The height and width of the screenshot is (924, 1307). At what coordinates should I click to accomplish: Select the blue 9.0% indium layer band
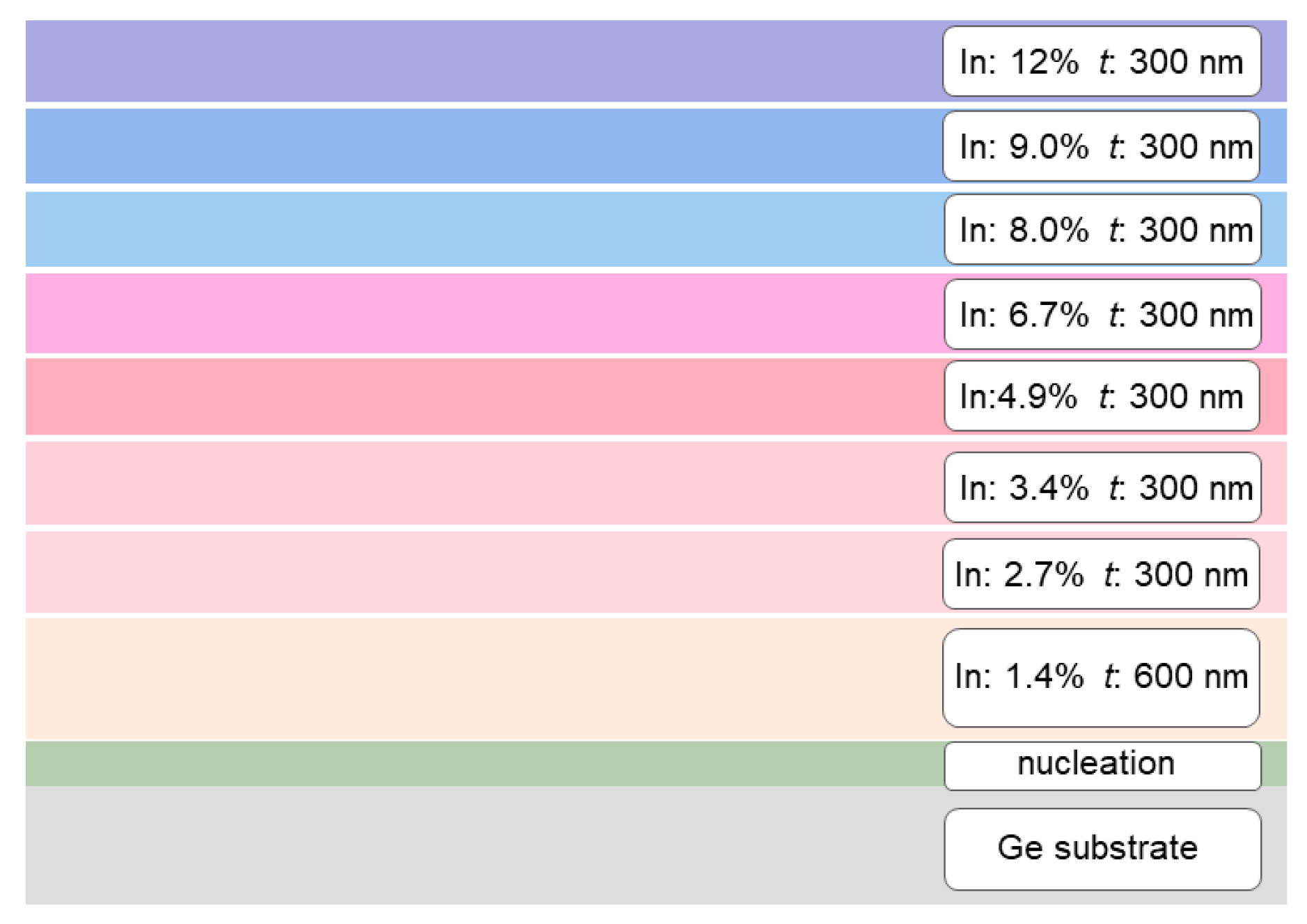(x=480, y=146)
